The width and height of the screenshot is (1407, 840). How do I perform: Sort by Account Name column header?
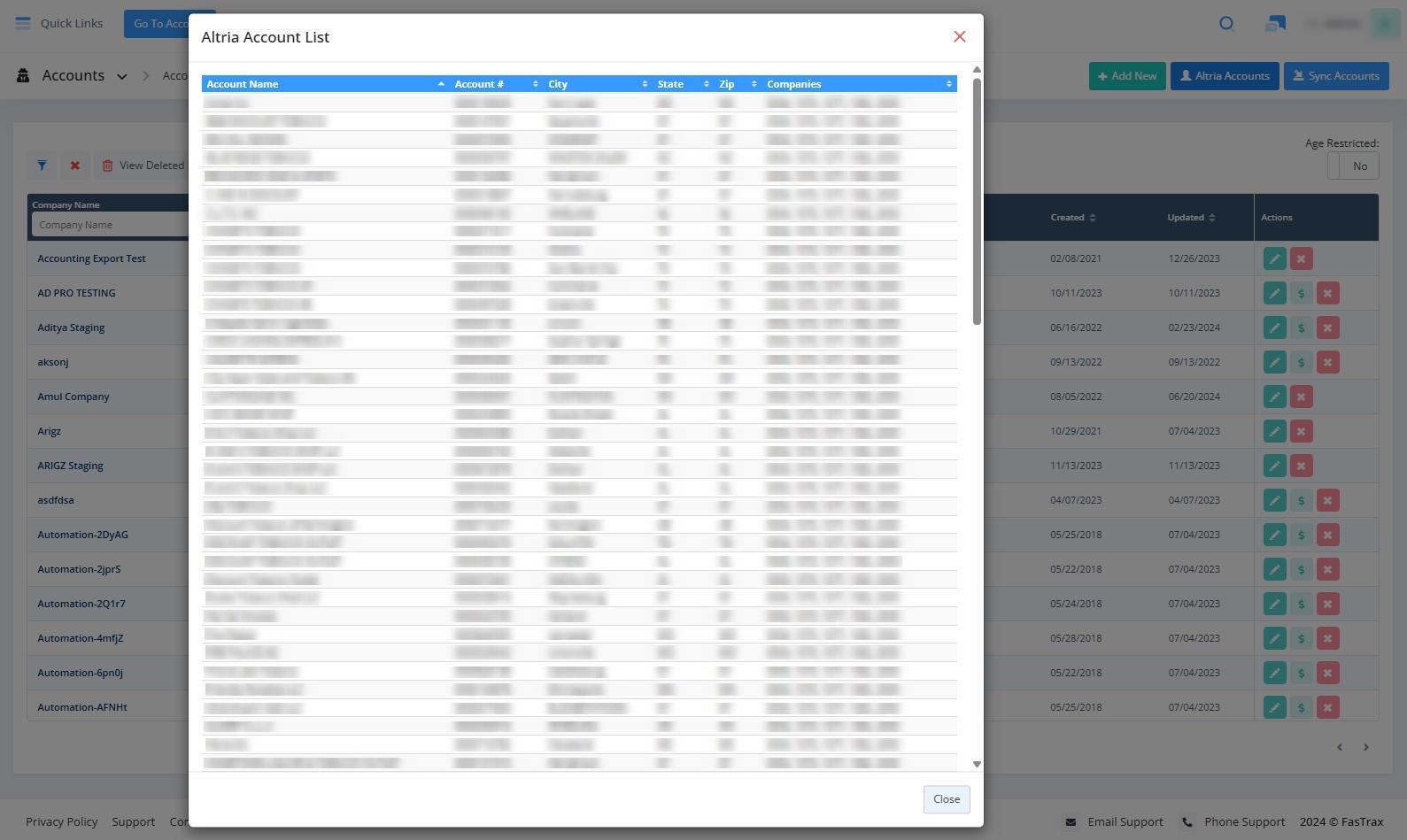[325, 84]
